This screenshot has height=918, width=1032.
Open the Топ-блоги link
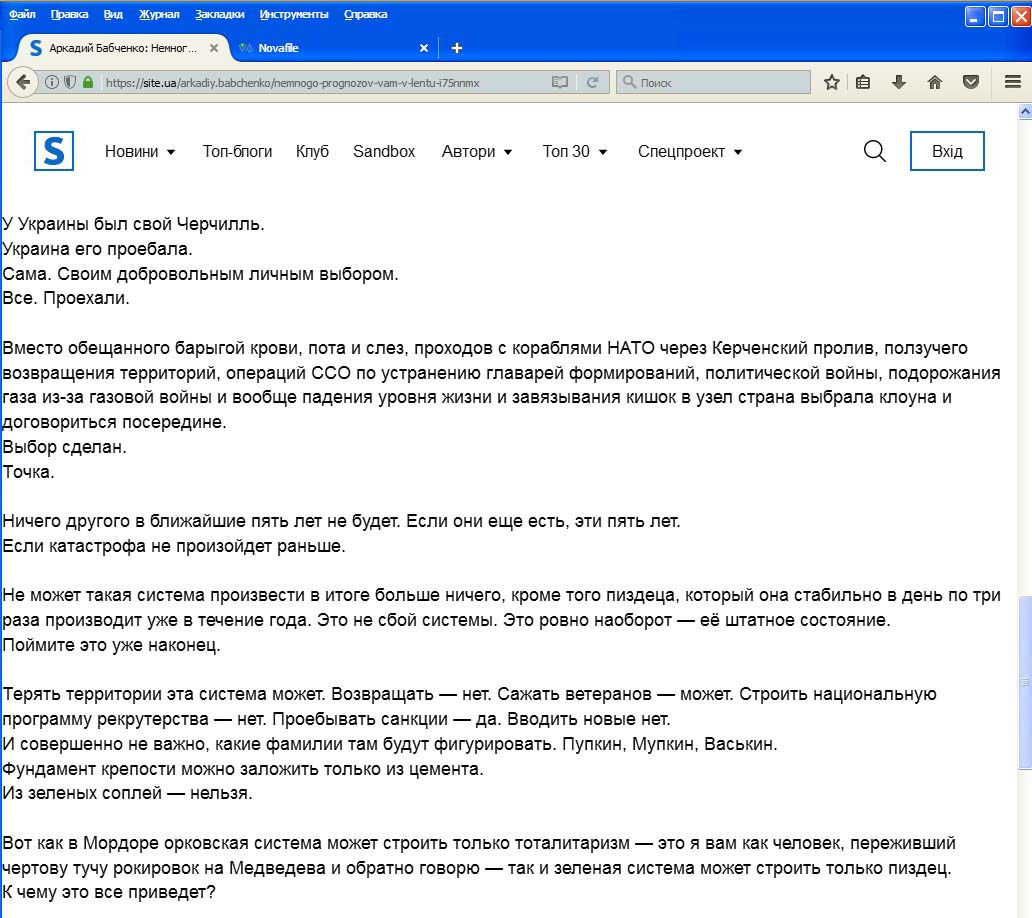(x=238, y=151)
